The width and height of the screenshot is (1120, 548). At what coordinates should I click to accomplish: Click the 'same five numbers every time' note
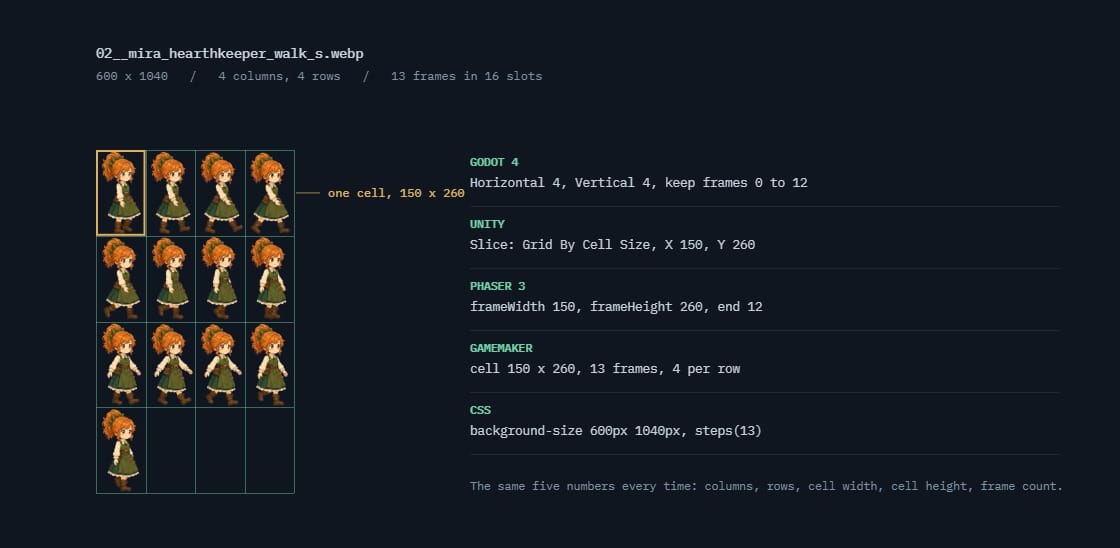pyautogui.click(x=766, y=487)
